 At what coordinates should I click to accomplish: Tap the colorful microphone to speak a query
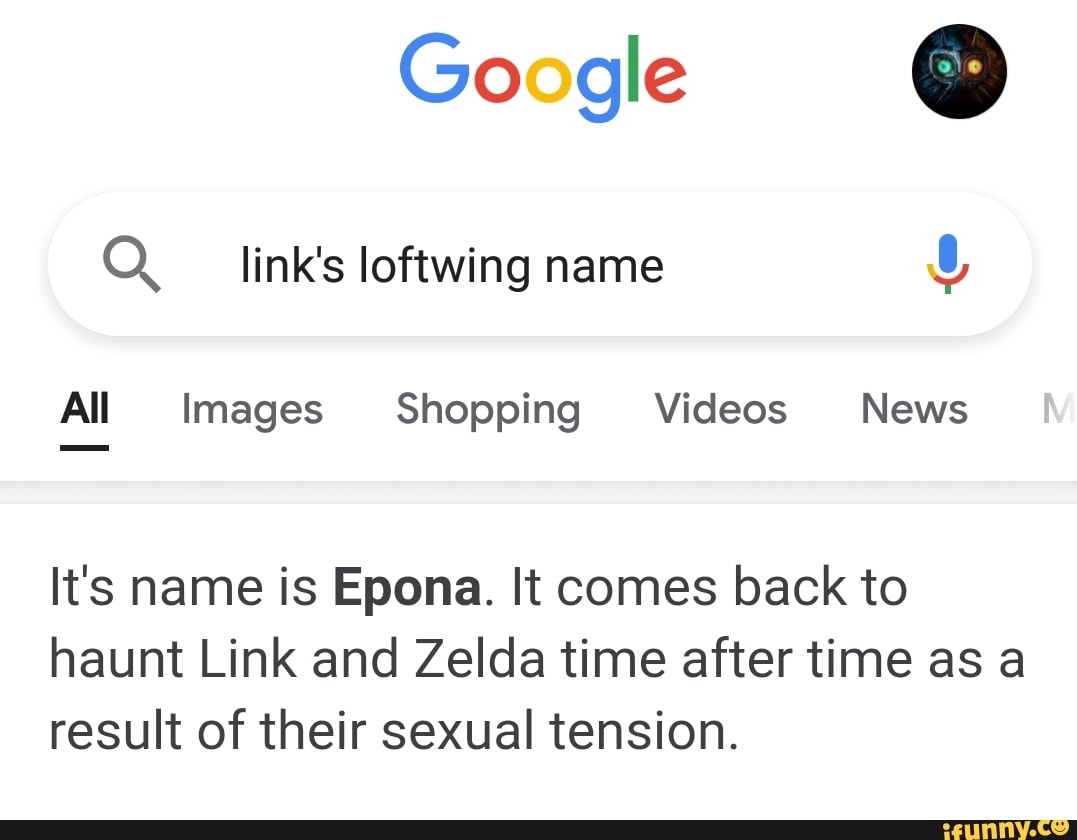pyautogui.click(x=947, y=264)
